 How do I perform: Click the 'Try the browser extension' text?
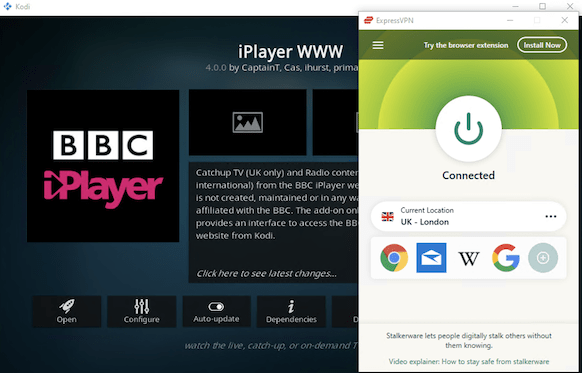coord(466,45)
